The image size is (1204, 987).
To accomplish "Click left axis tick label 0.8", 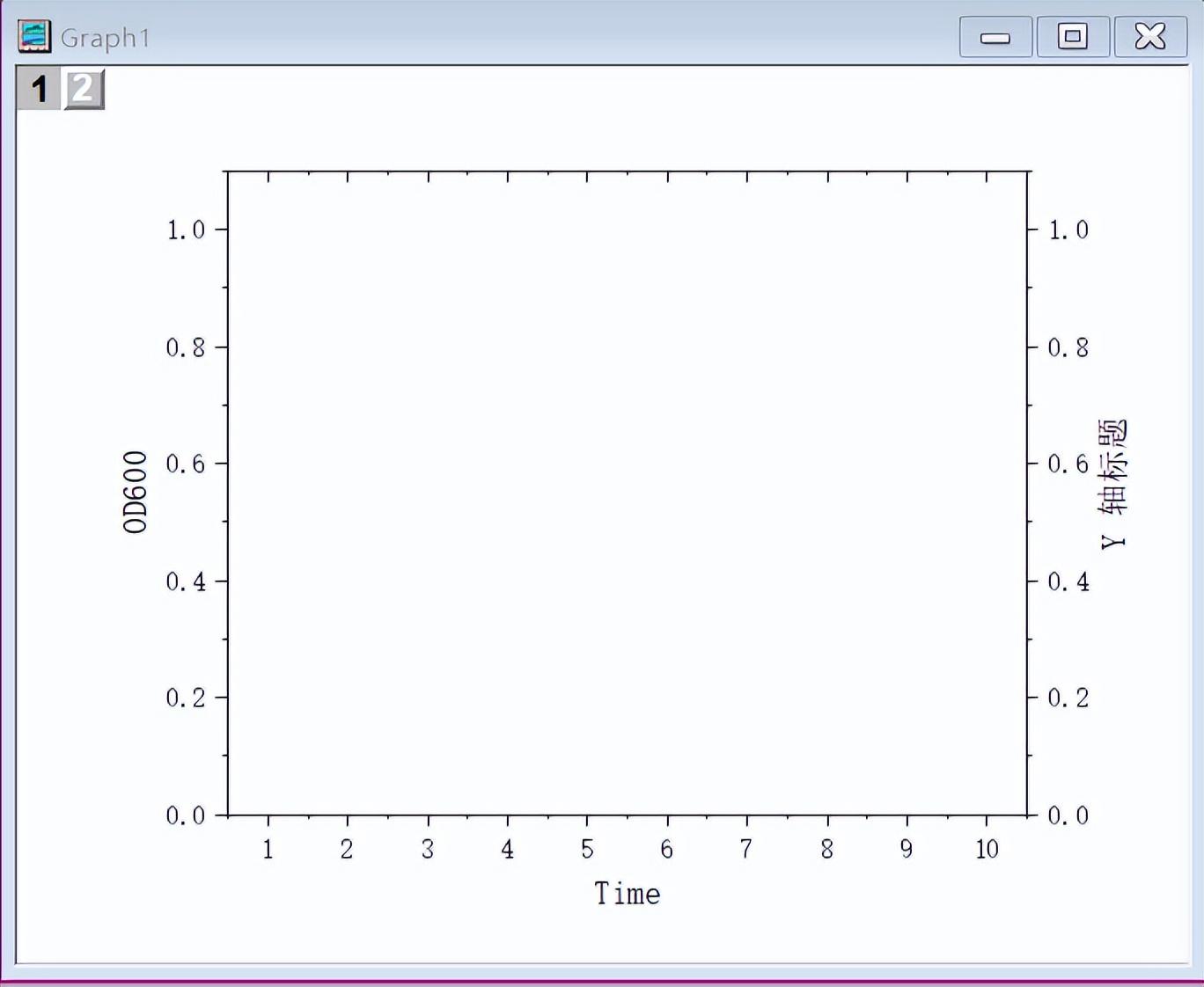I will tap(186, 347).
